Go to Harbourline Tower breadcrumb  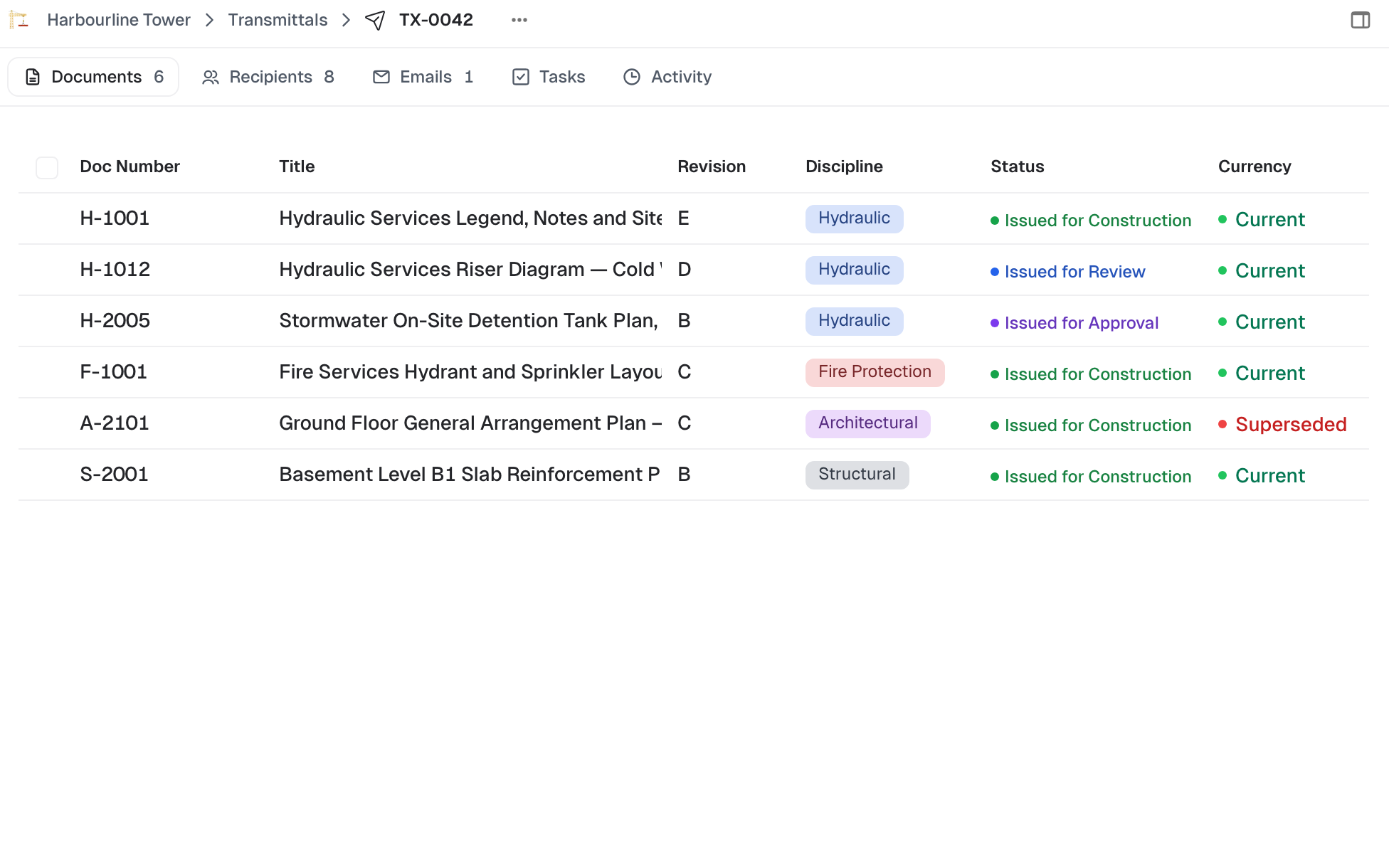coord(119,20)
